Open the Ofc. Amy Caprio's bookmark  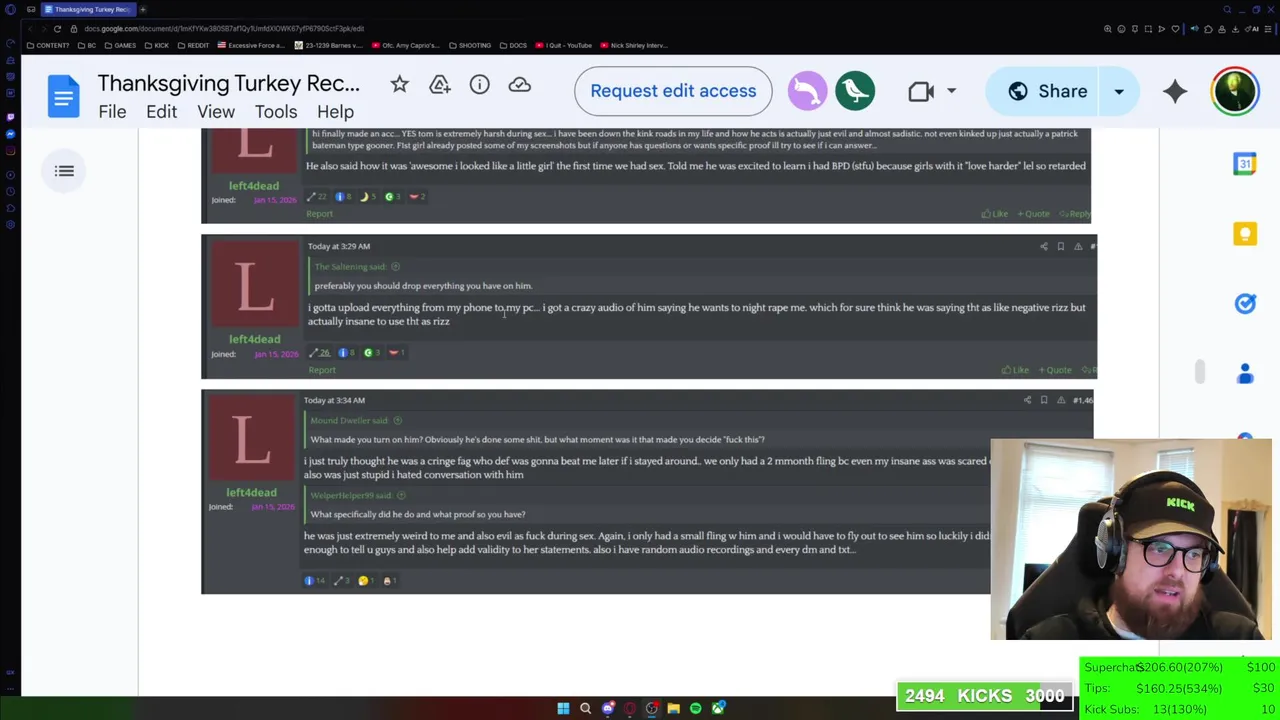point(407,45)
